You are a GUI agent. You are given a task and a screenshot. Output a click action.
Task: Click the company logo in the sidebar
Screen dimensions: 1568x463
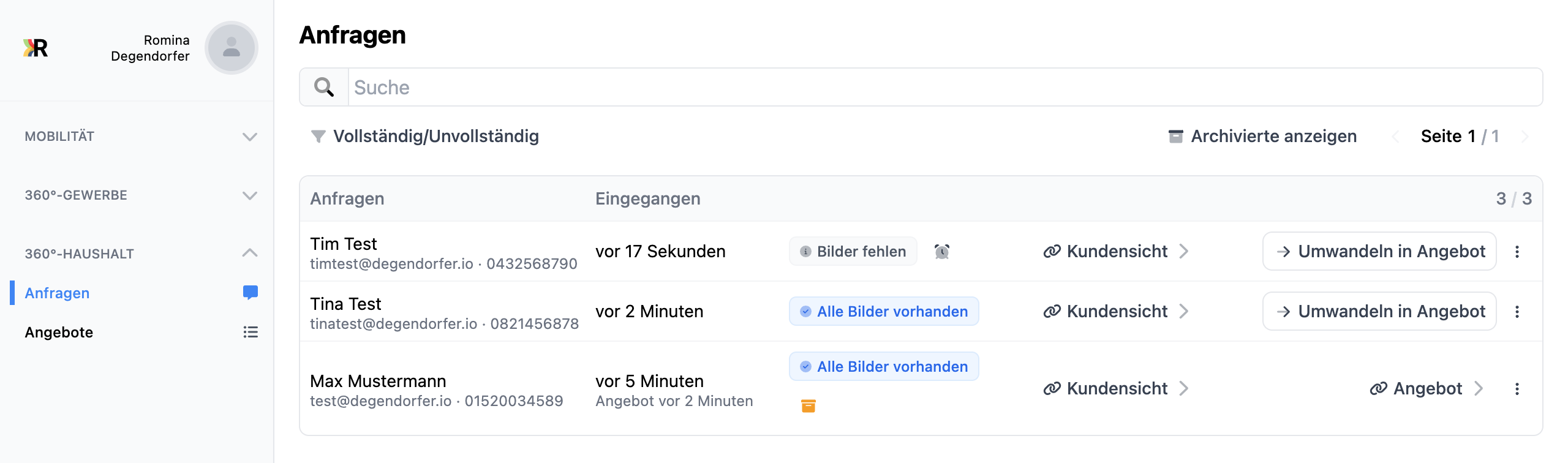pyautogui.click(x=36, y=48)
